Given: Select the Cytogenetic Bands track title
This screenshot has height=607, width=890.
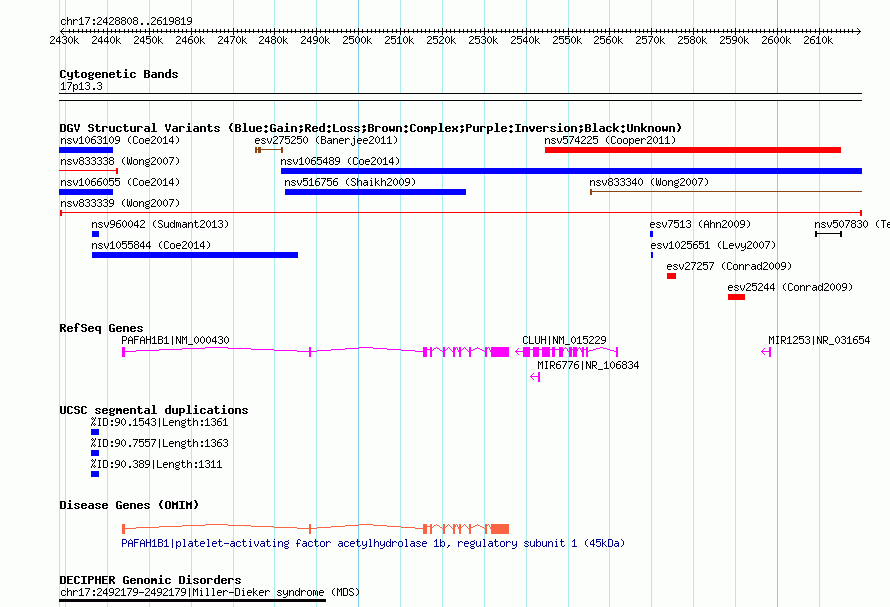Looking at the screenshot, I should pos(119,74).
